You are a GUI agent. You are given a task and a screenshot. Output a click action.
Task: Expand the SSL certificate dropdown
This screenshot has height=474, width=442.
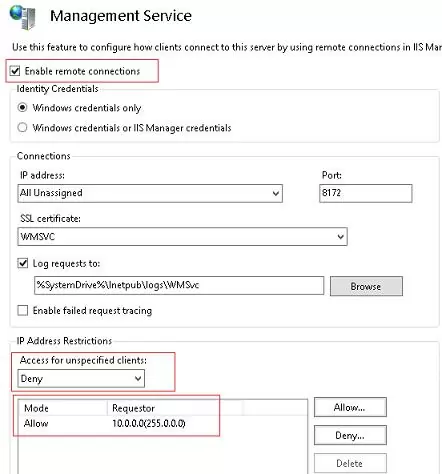[182, 237]
